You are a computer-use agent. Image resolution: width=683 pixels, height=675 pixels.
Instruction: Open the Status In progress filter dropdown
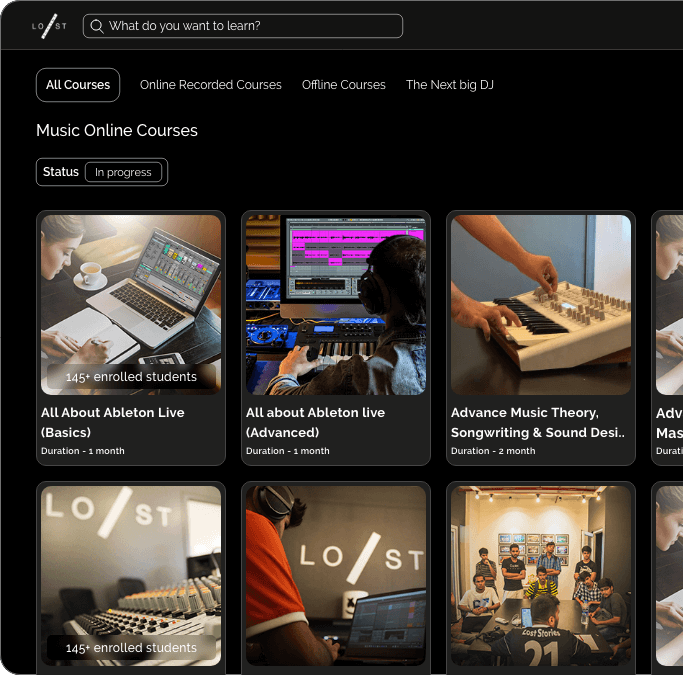(102, 172)
